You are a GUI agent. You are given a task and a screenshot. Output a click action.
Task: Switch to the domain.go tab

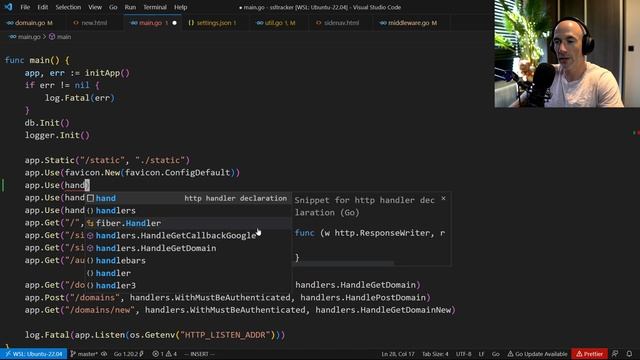pyautogui.click(x=29, y=23)
